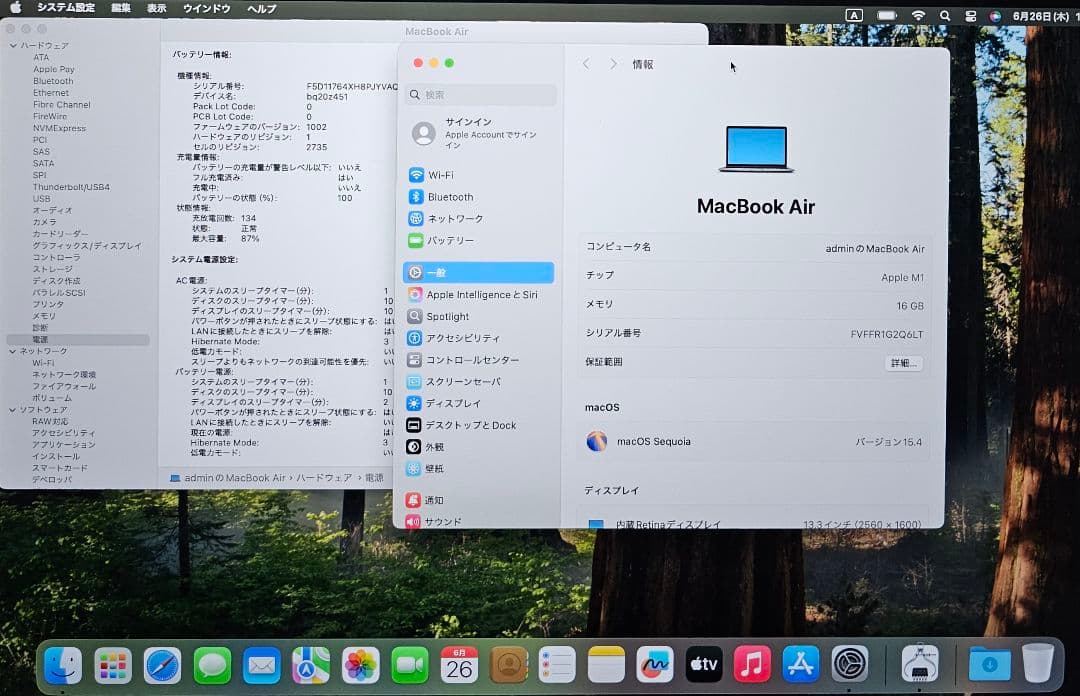Open Finder from the Dock
The height and width of the screenshot is (696, 1080).
pyautogui.click(x=63, y=665)
